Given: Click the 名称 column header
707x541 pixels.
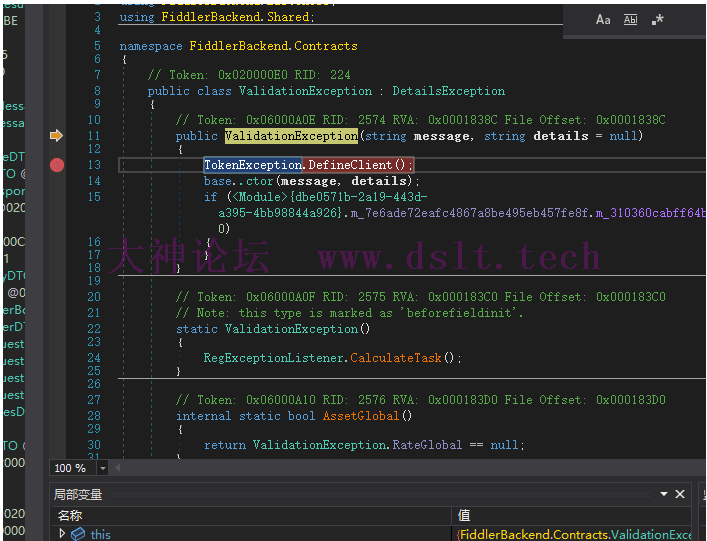Looking at the screenshot, I should click(x=70, y=515).
